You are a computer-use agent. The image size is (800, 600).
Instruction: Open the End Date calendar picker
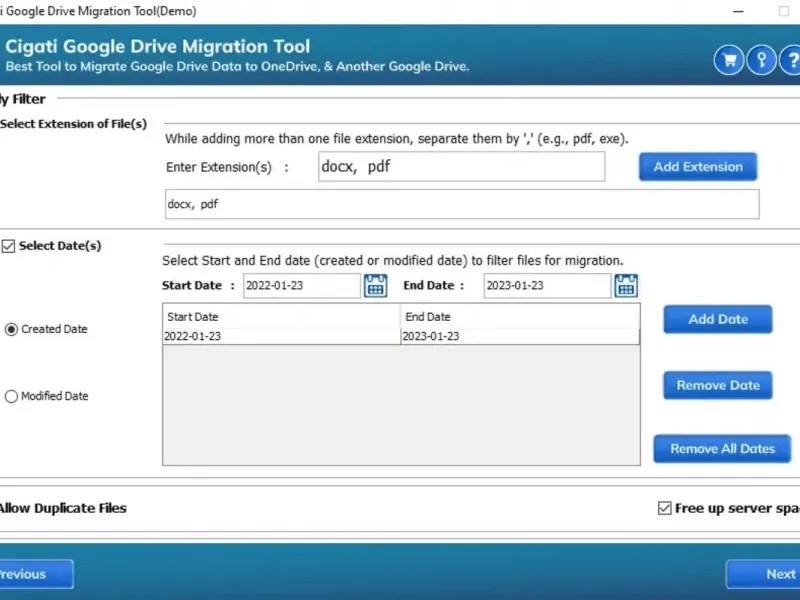pyautogui.click(x=626, y=286)
